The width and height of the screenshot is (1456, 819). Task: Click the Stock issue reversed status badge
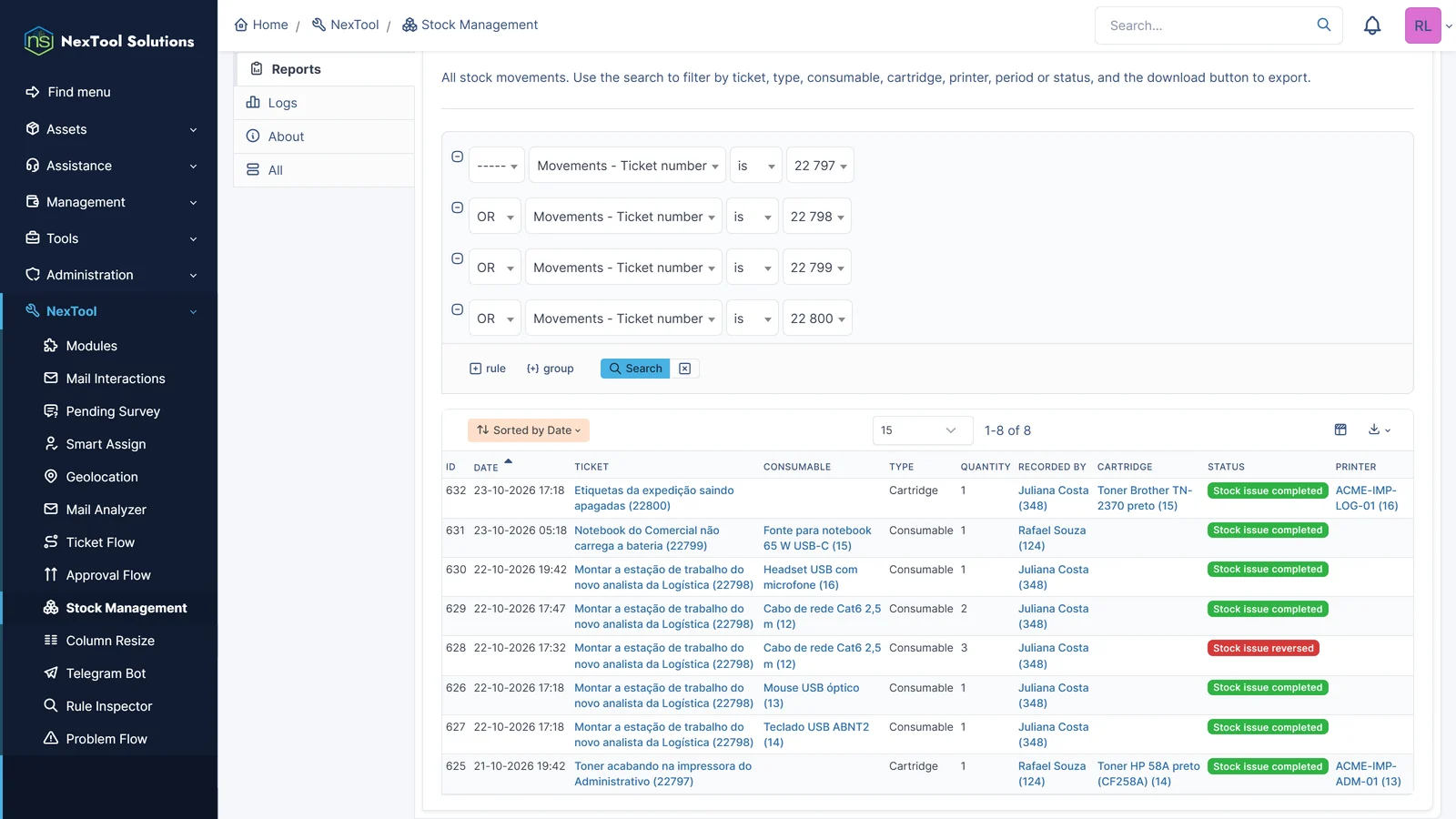tap(1263, 648)
